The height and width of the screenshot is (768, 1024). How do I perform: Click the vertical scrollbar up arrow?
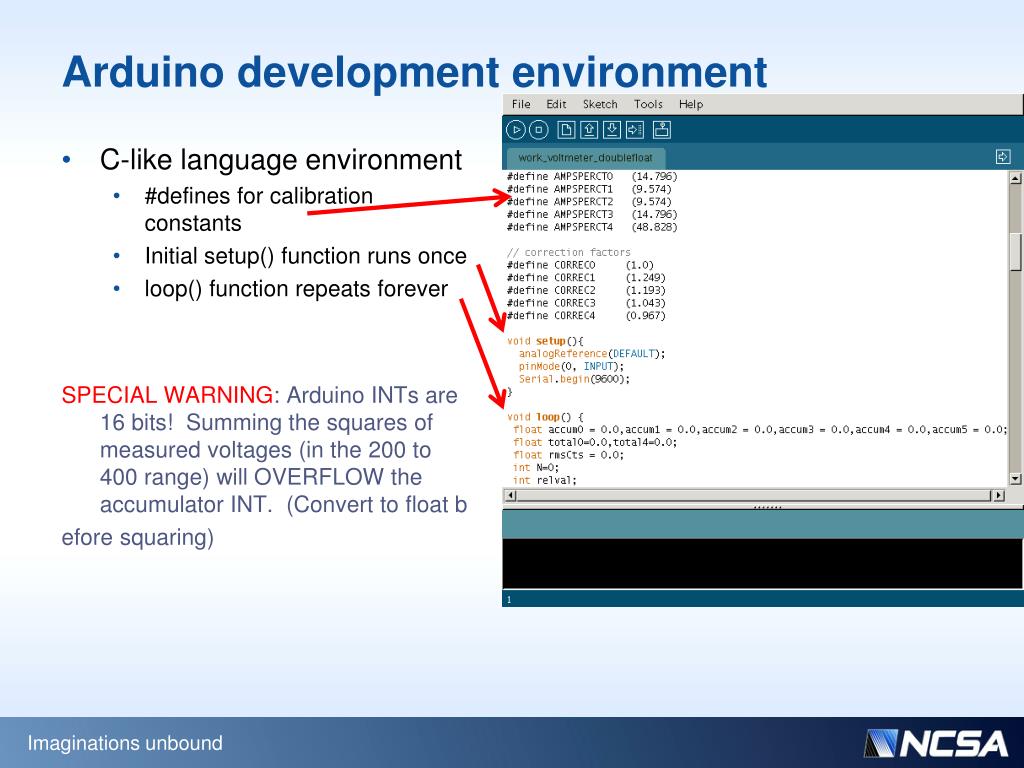(x=1015, y=178)
